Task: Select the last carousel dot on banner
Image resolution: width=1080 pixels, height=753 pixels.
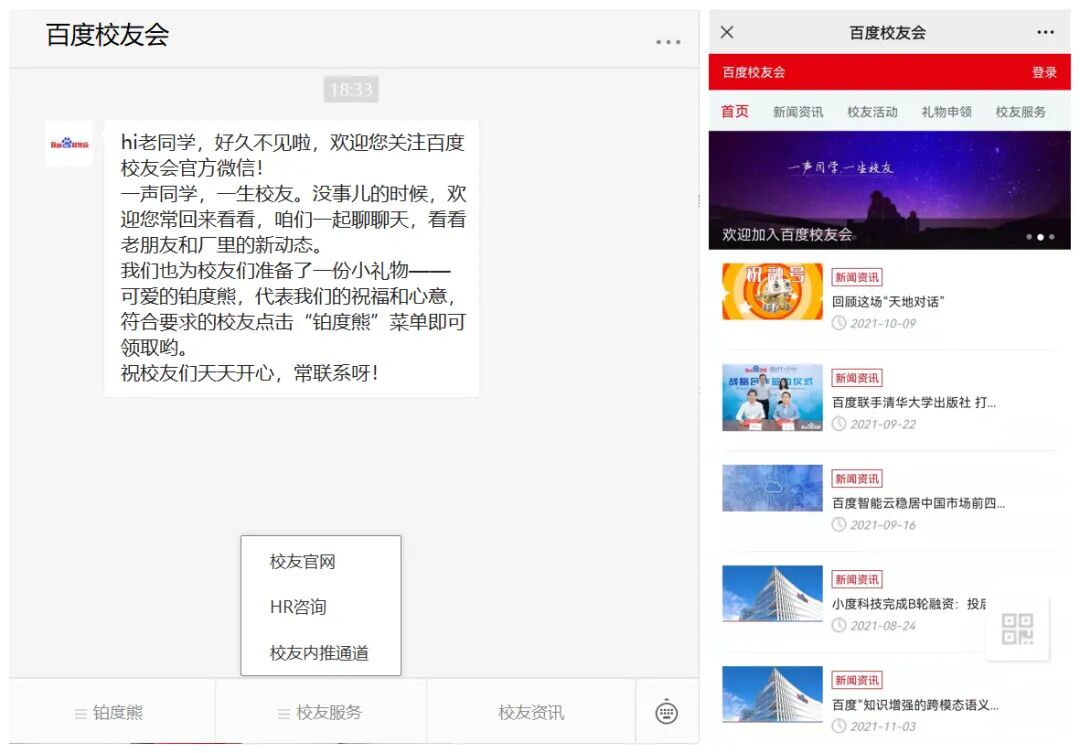Action: coord(1051,237)
